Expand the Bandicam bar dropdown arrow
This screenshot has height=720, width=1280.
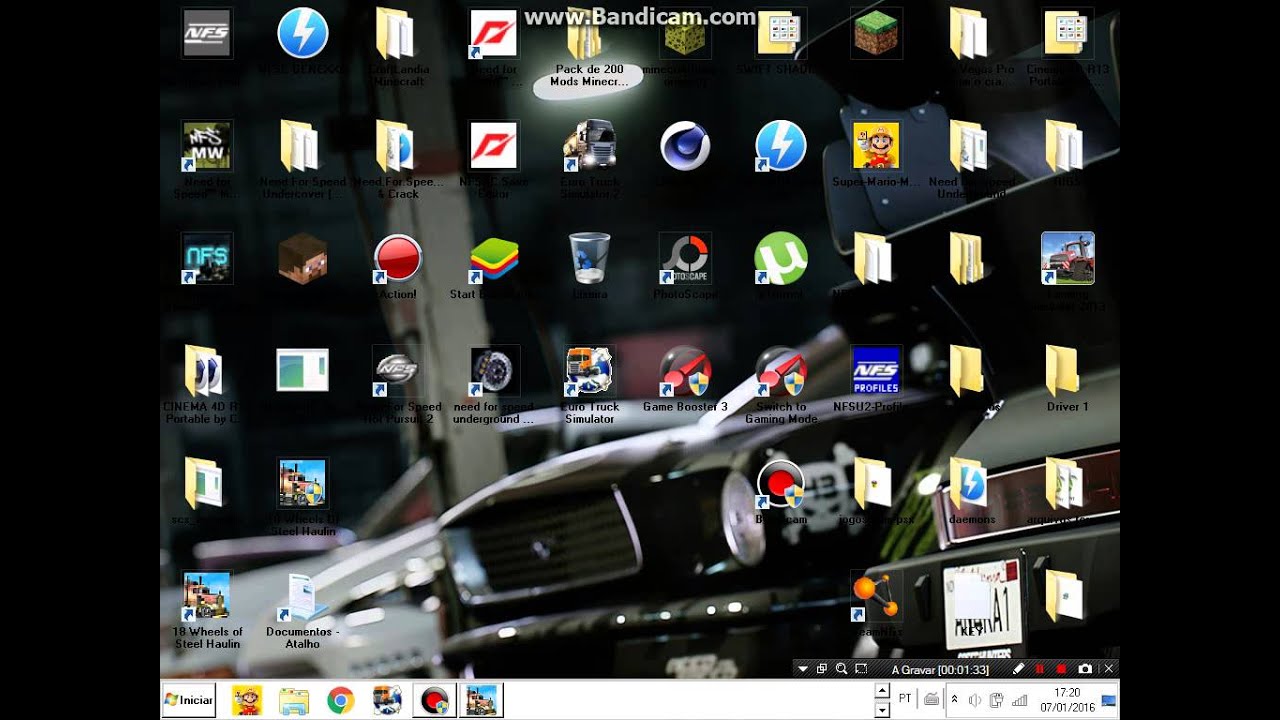(x=803, y=669)
